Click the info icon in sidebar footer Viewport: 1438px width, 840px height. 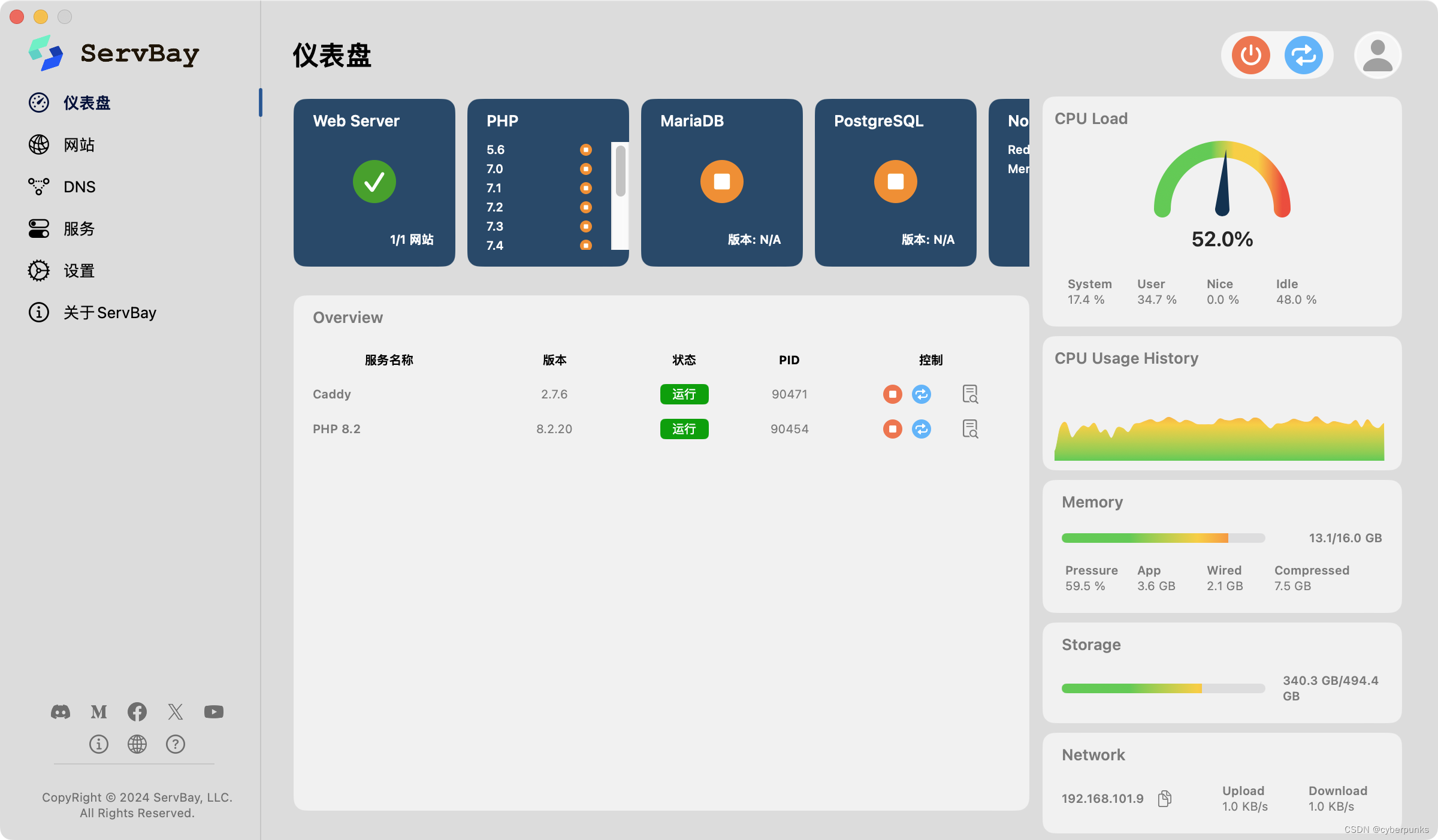click(99, 744)
